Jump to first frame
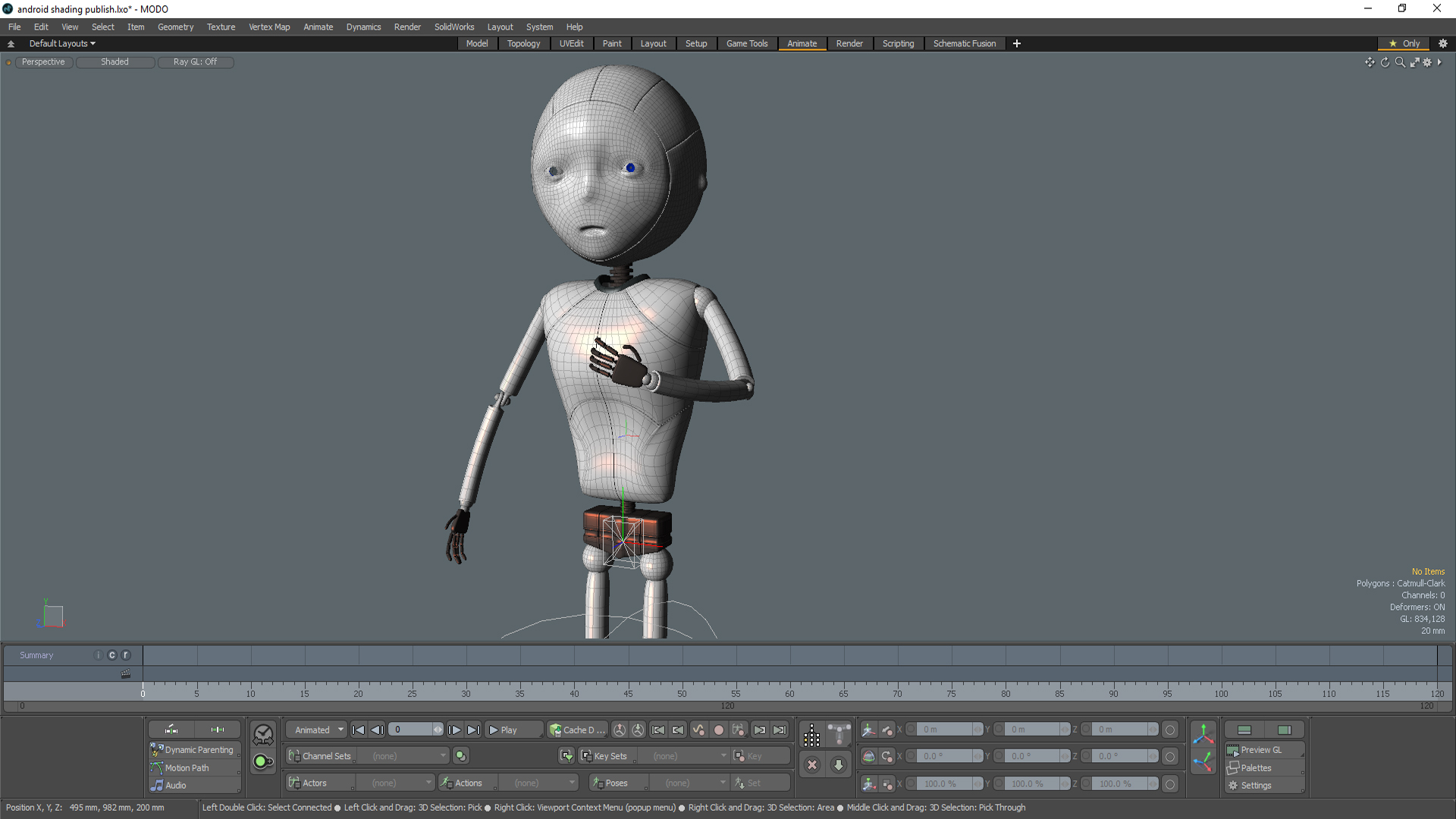 358,730
